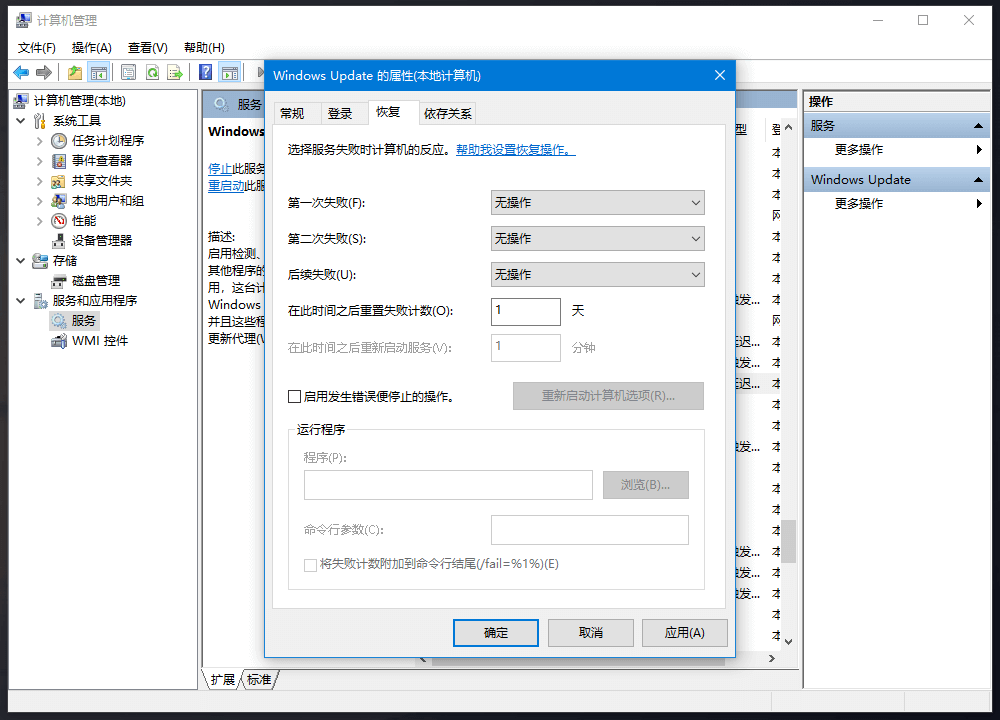Open 任务计划程序 tree node
This screenshot has width=1000, height=720.
pyautogui.click(x=108, y=140)
